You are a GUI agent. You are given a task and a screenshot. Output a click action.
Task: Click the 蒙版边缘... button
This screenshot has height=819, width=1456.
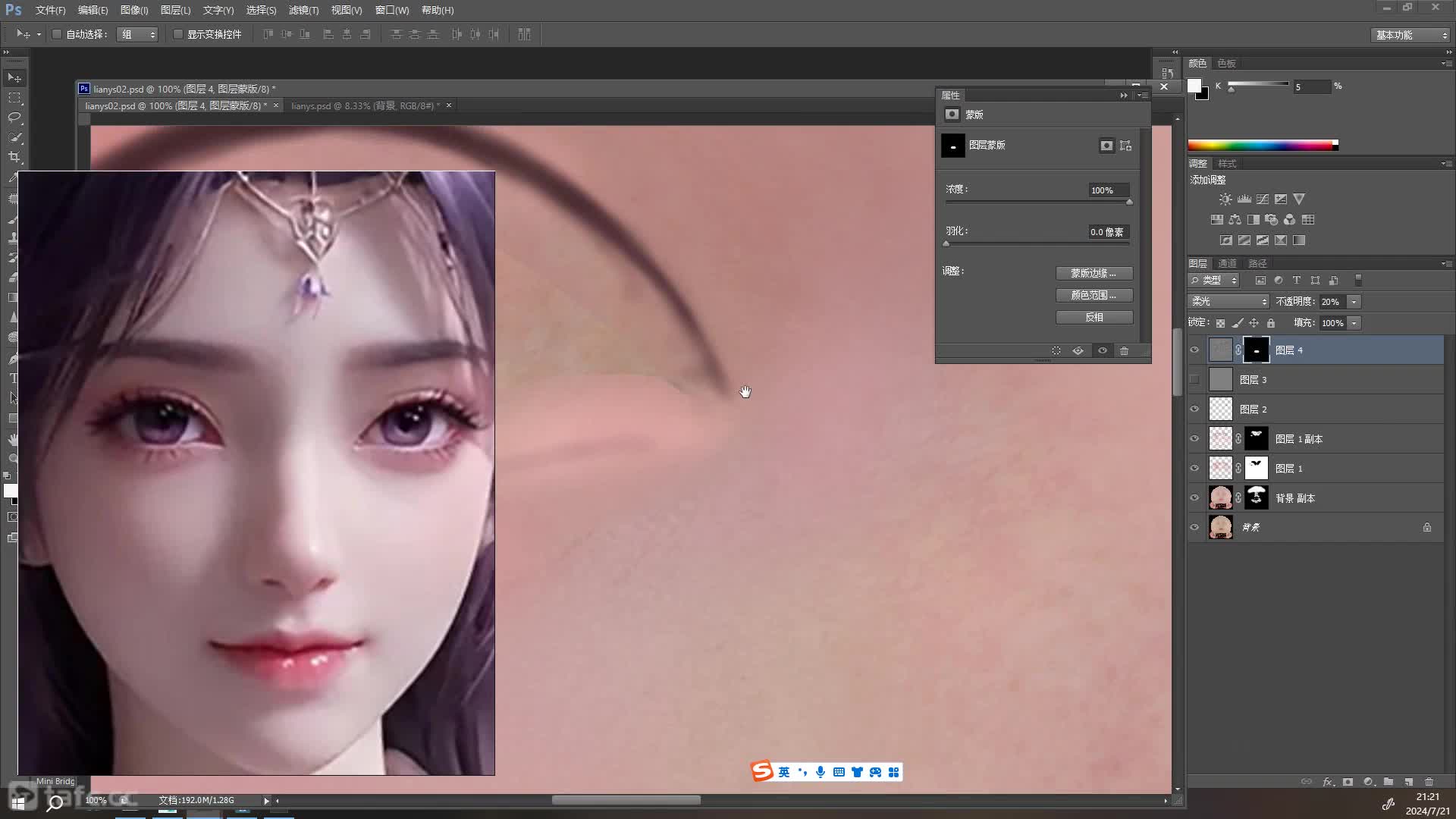point(1094,273)
